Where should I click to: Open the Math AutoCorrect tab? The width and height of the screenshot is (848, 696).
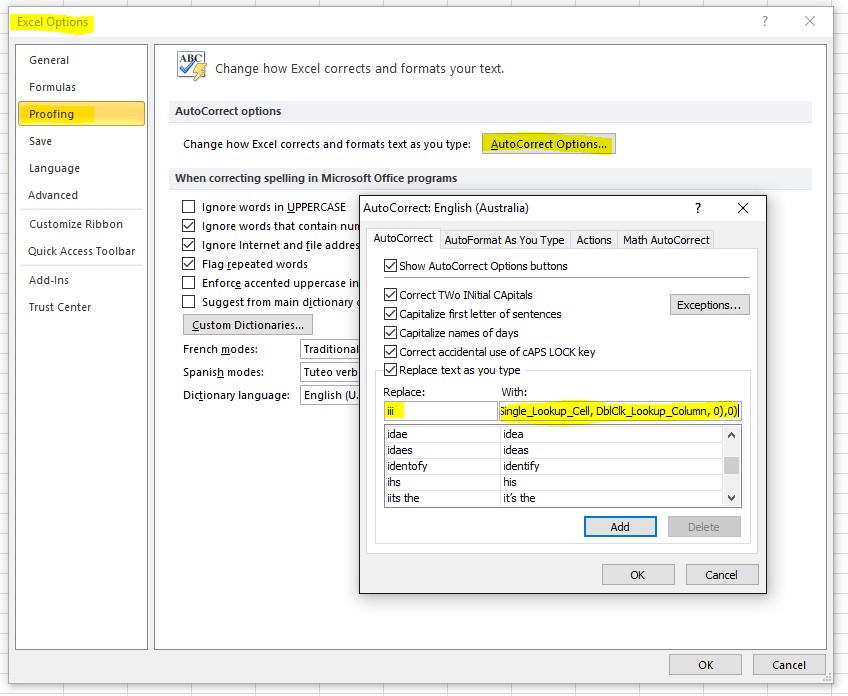pyautogui.click(x=666, y=240)
